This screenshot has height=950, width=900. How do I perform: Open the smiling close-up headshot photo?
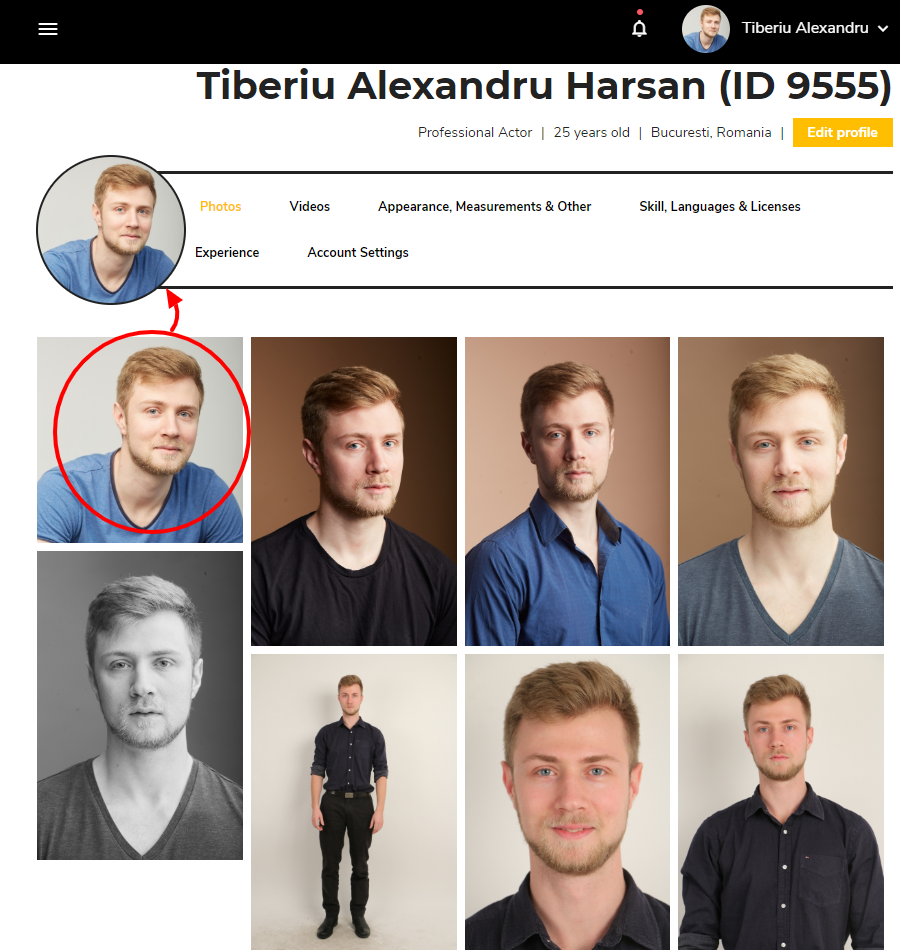(567, 802)
